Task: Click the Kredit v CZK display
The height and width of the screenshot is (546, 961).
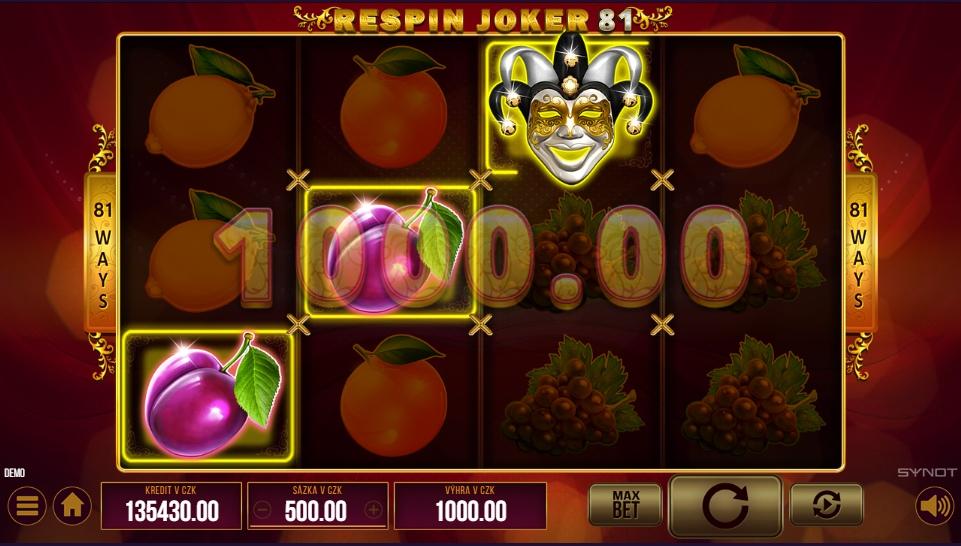Action: (171, 506)
